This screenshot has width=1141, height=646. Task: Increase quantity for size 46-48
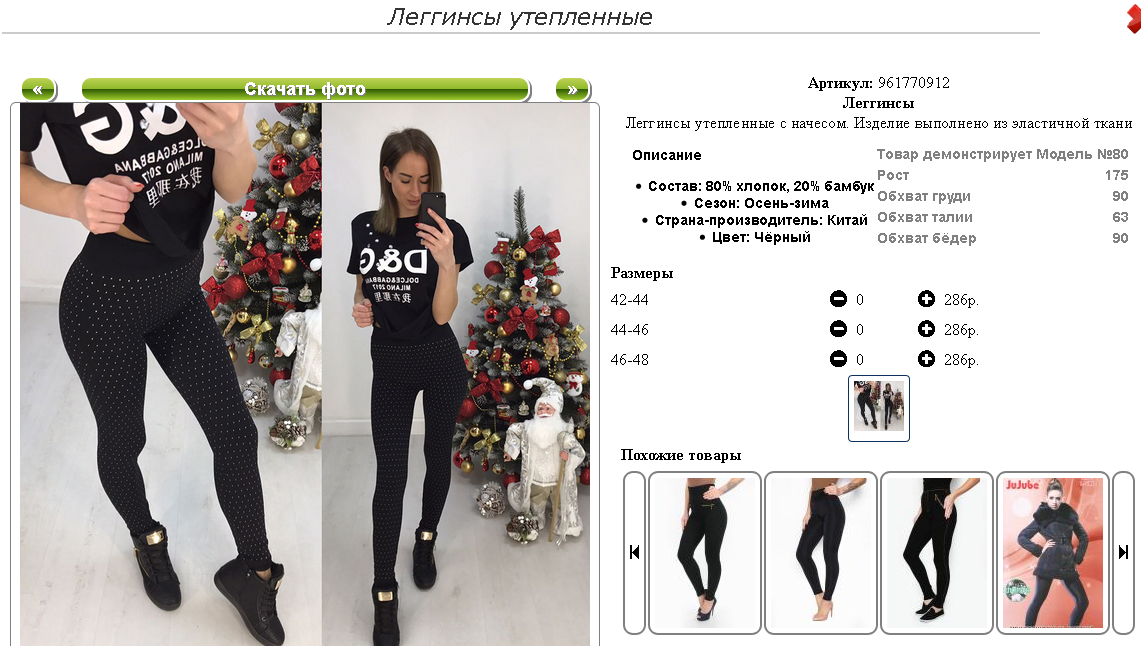click(x=926, y=359)
